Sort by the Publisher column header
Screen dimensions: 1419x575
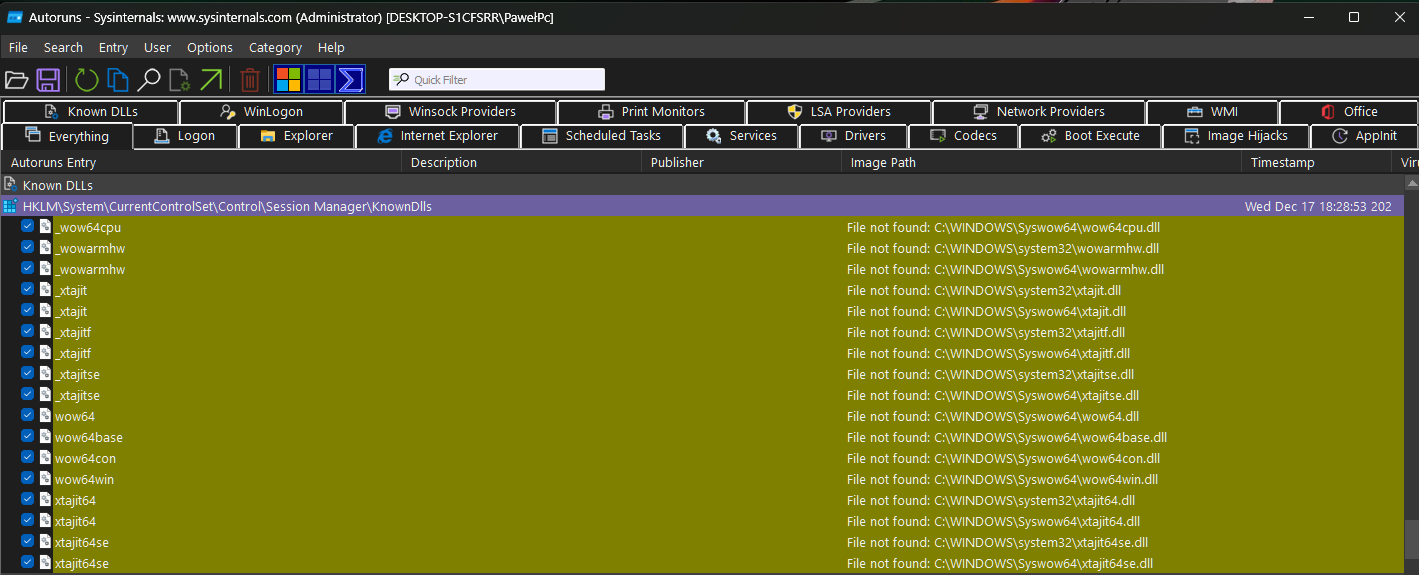click(677, 162)
